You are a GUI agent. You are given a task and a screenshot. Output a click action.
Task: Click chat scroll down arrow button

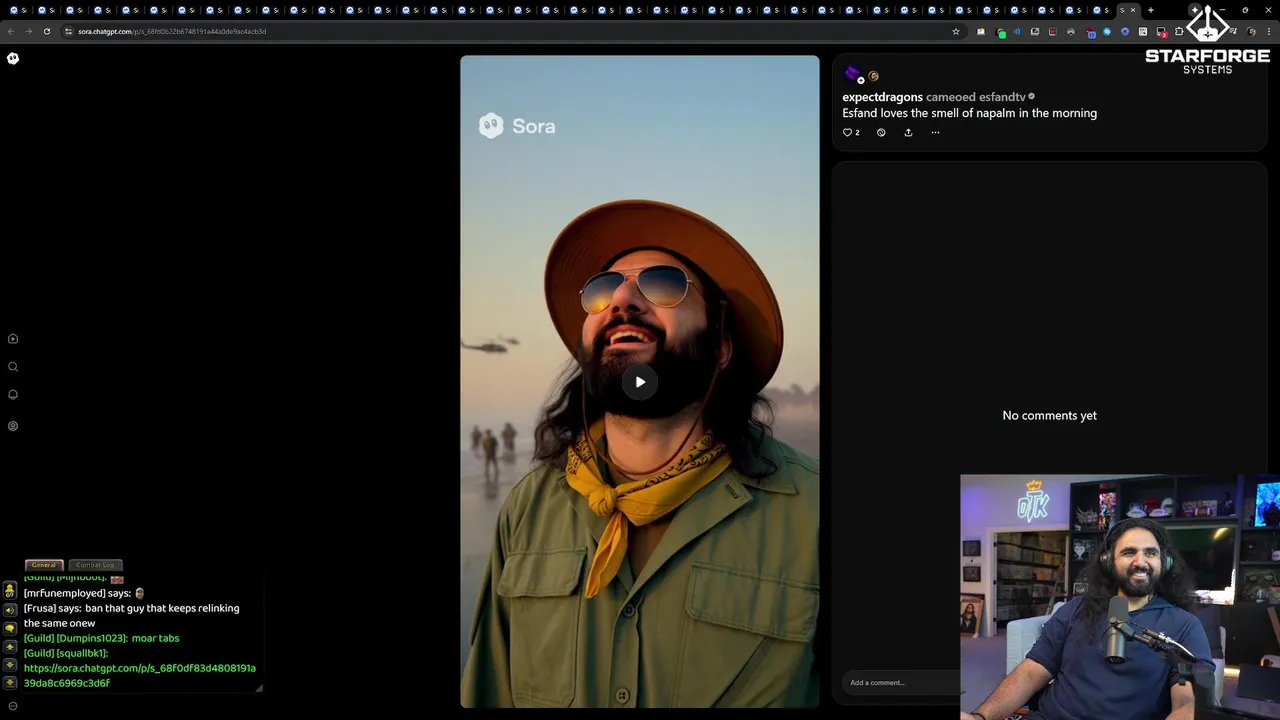10,666
